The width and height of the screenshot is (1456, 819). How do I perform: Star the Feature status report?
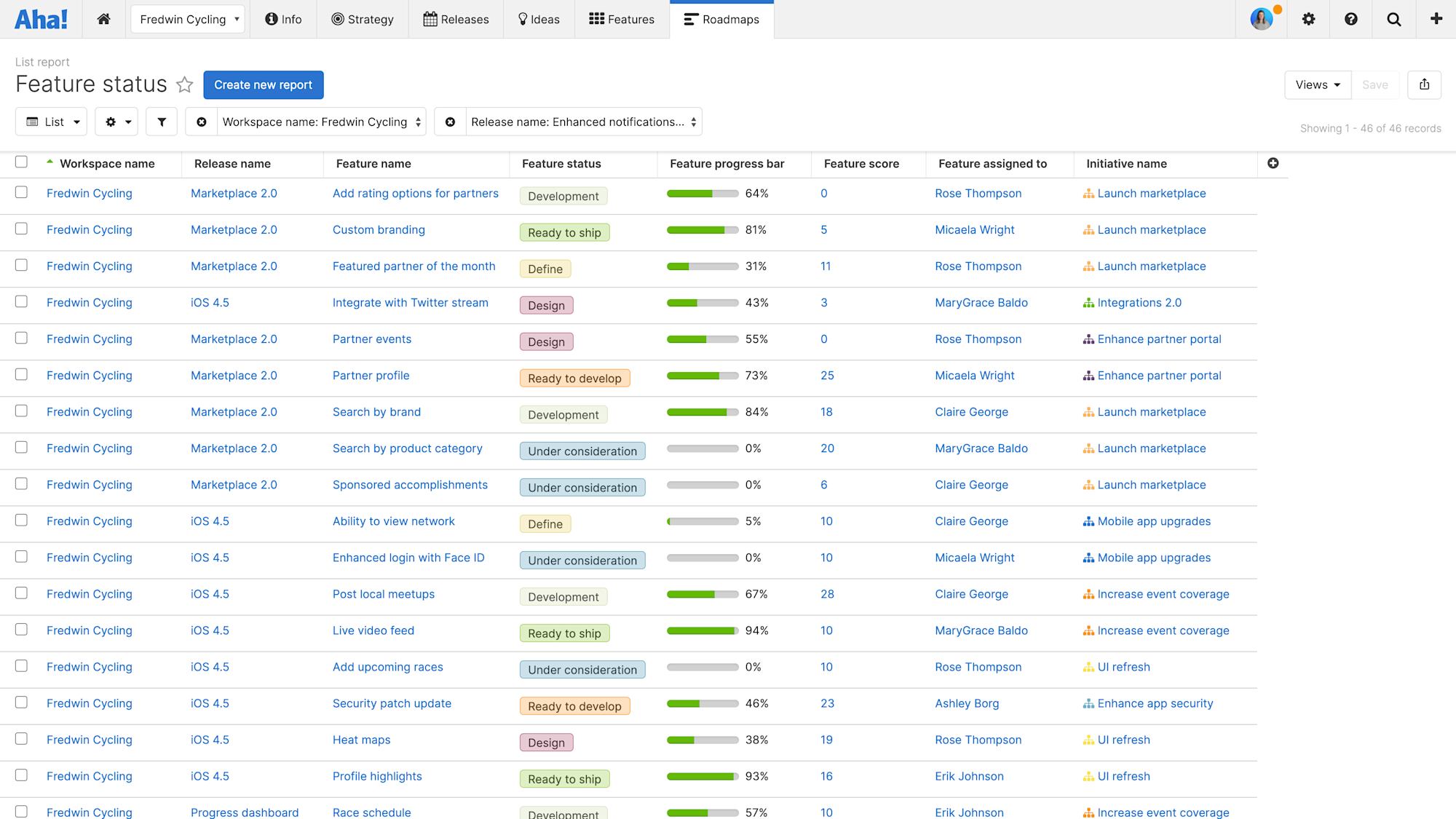tap(184, 84)
